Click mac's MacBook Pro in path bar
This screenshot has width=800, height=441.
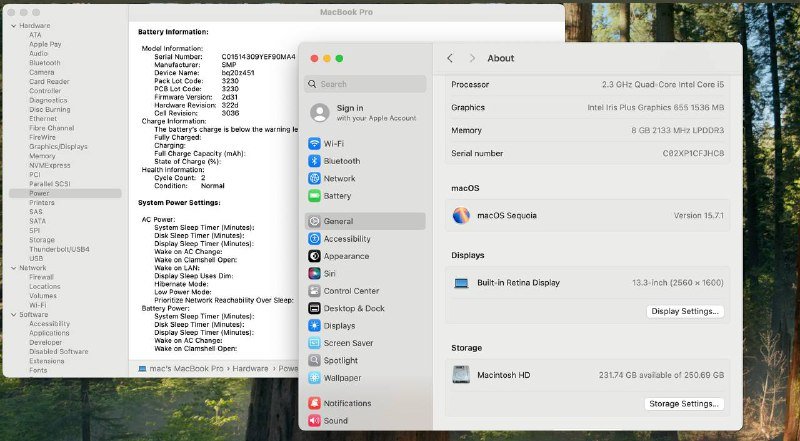(186, 368)
